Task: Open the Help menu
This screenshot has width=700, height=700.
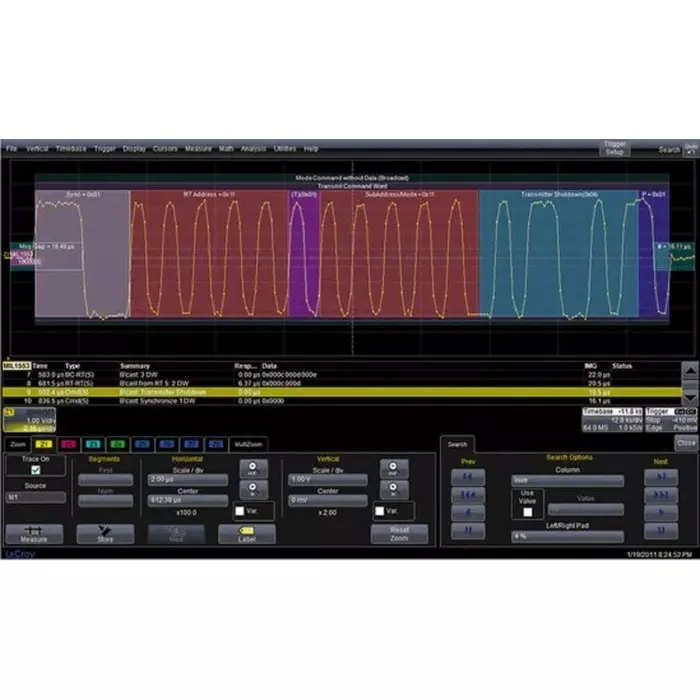Action: pos(311,149)
